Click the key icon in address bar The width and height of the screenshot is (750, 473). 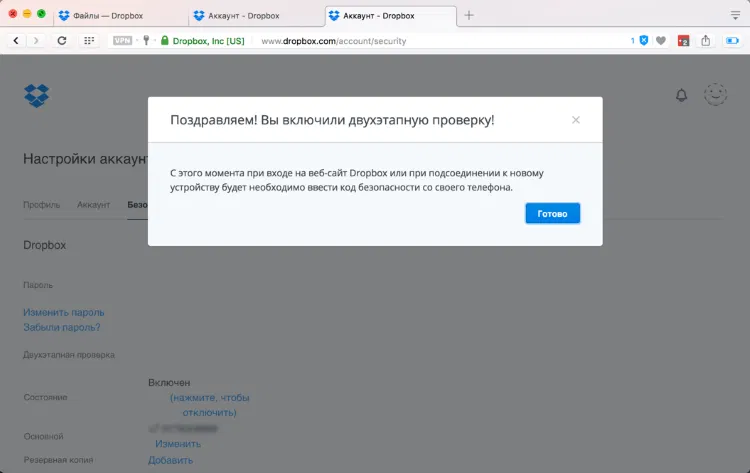tap(146, 41)
